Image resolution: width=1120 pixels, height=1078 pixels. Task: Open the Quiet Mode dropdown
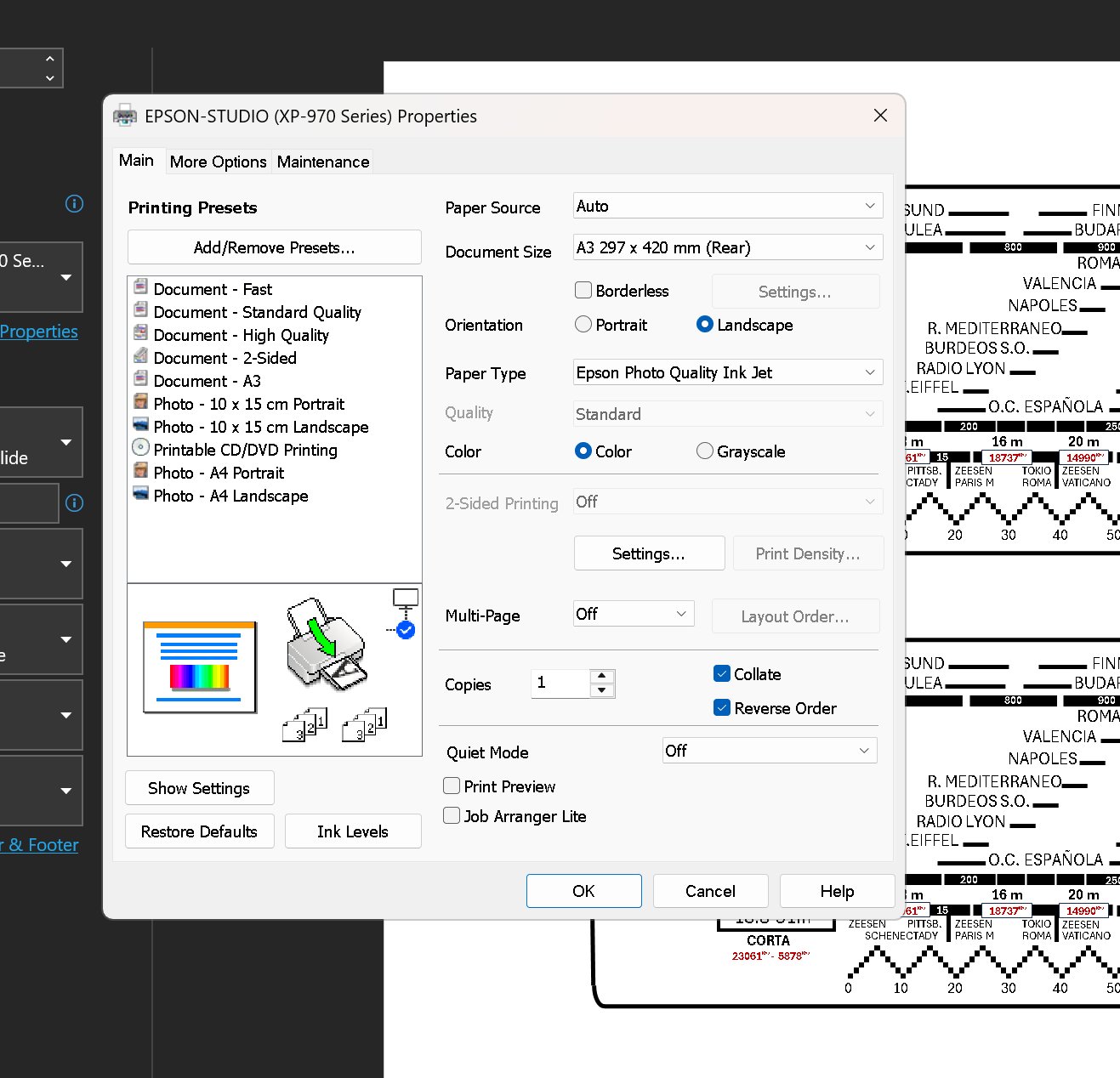tap(769, 751)
